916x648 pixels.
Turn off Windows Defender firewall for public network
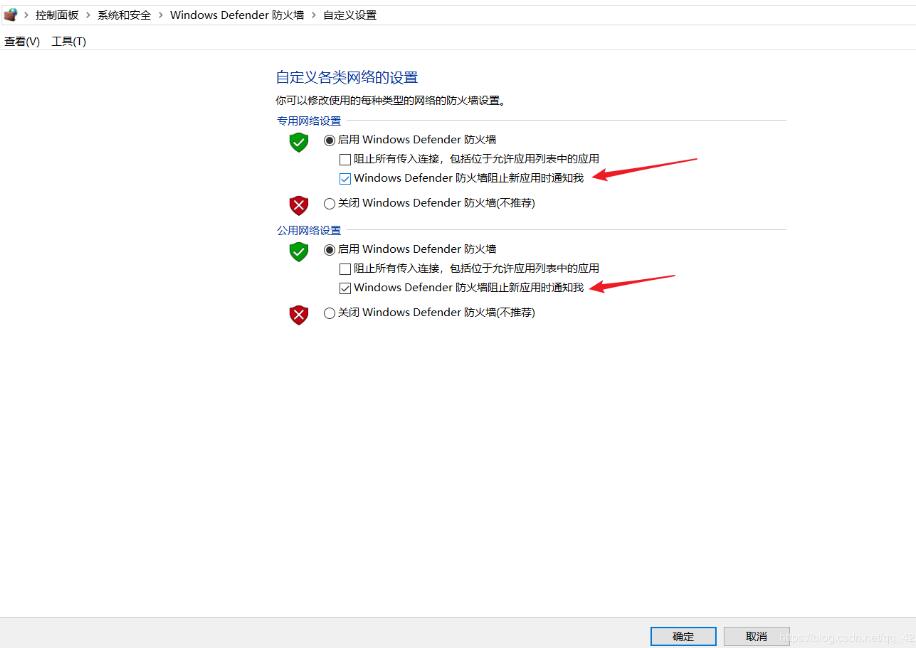(329, 313)
